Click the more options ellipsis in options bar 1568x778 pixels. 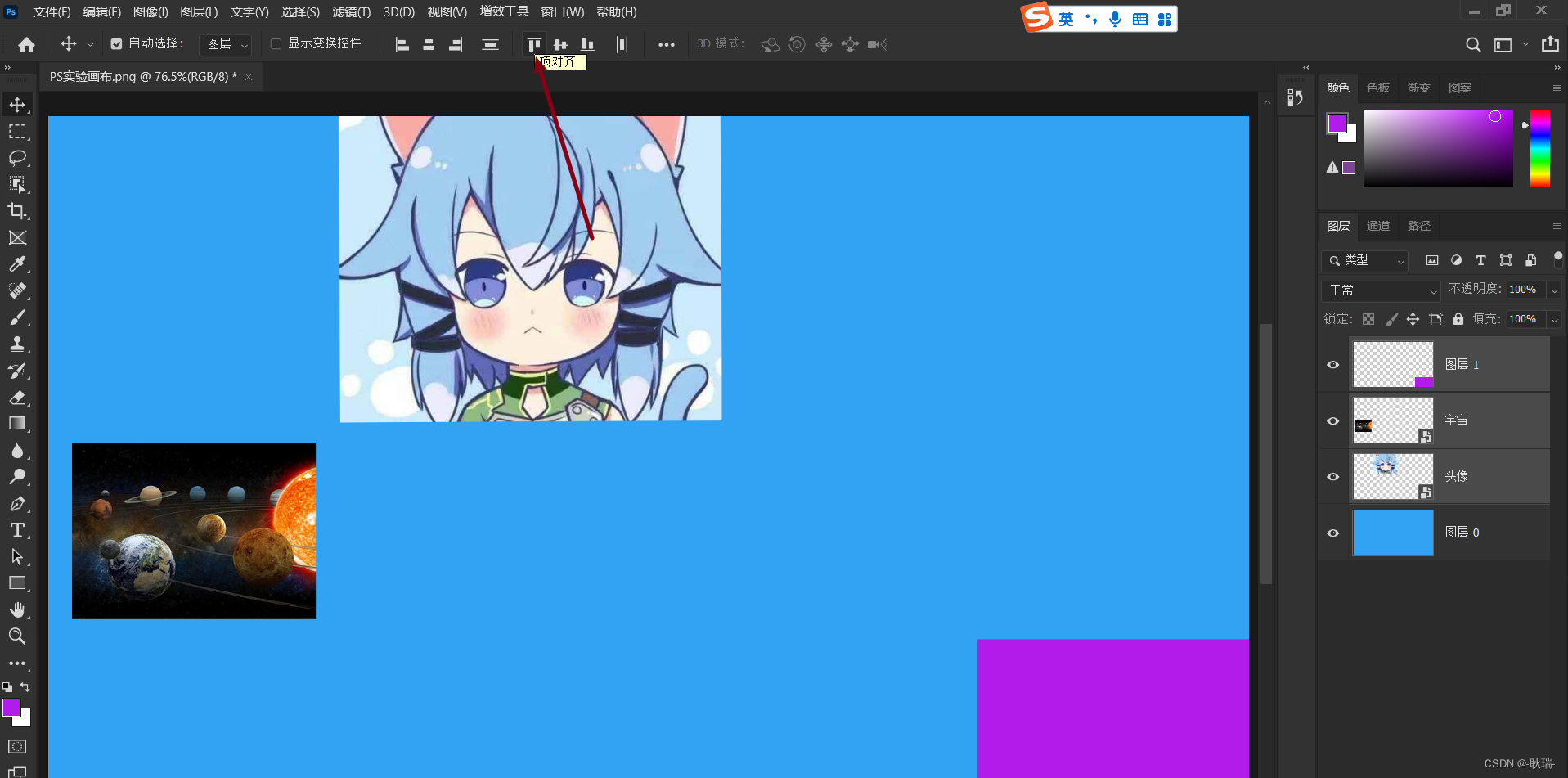tap(667, 44)
